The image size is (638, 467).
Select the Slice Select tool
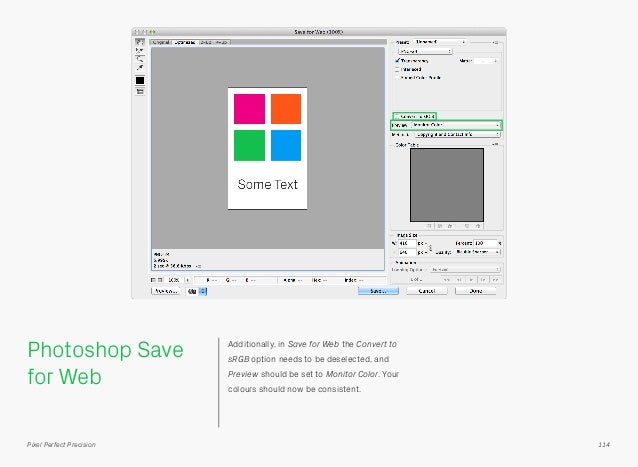[140, 50]
